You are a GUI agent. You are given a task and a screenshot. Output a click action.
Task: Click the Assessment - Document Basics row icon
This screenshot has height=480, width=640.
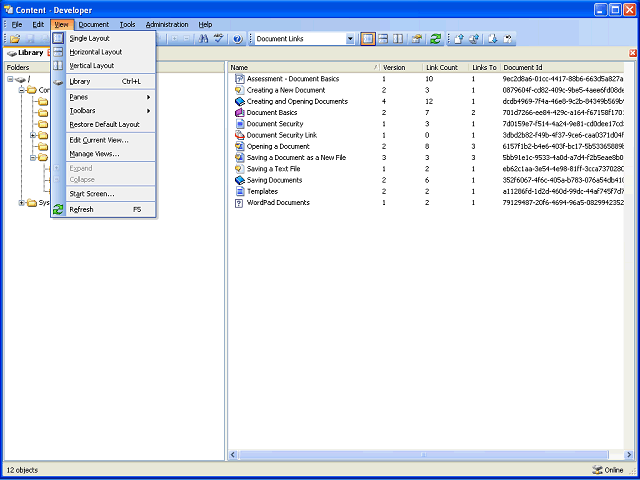239,79
